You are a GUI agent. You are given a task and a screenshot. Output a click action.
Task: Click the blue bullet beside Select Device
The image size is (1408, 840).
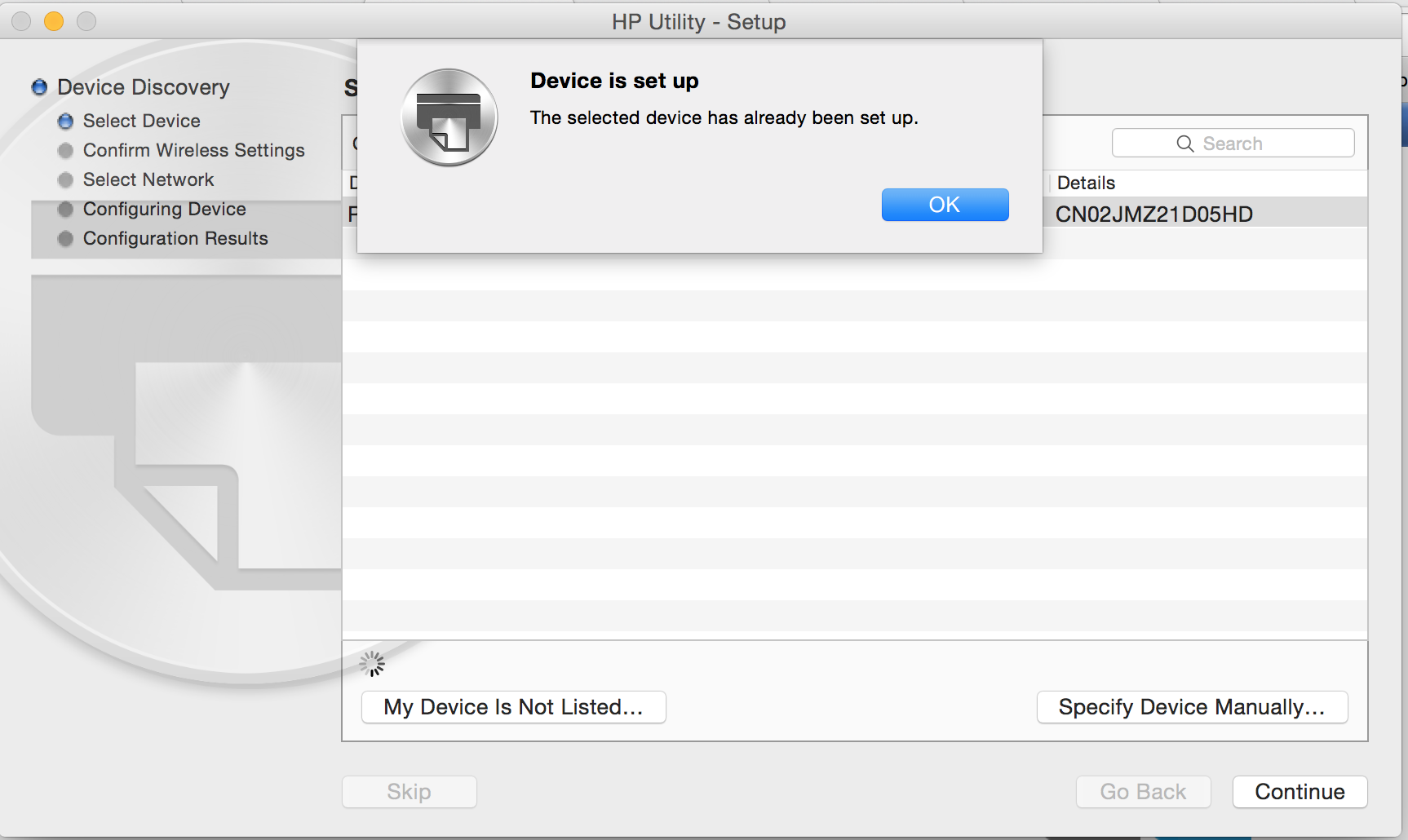click(x=66, y=122)
